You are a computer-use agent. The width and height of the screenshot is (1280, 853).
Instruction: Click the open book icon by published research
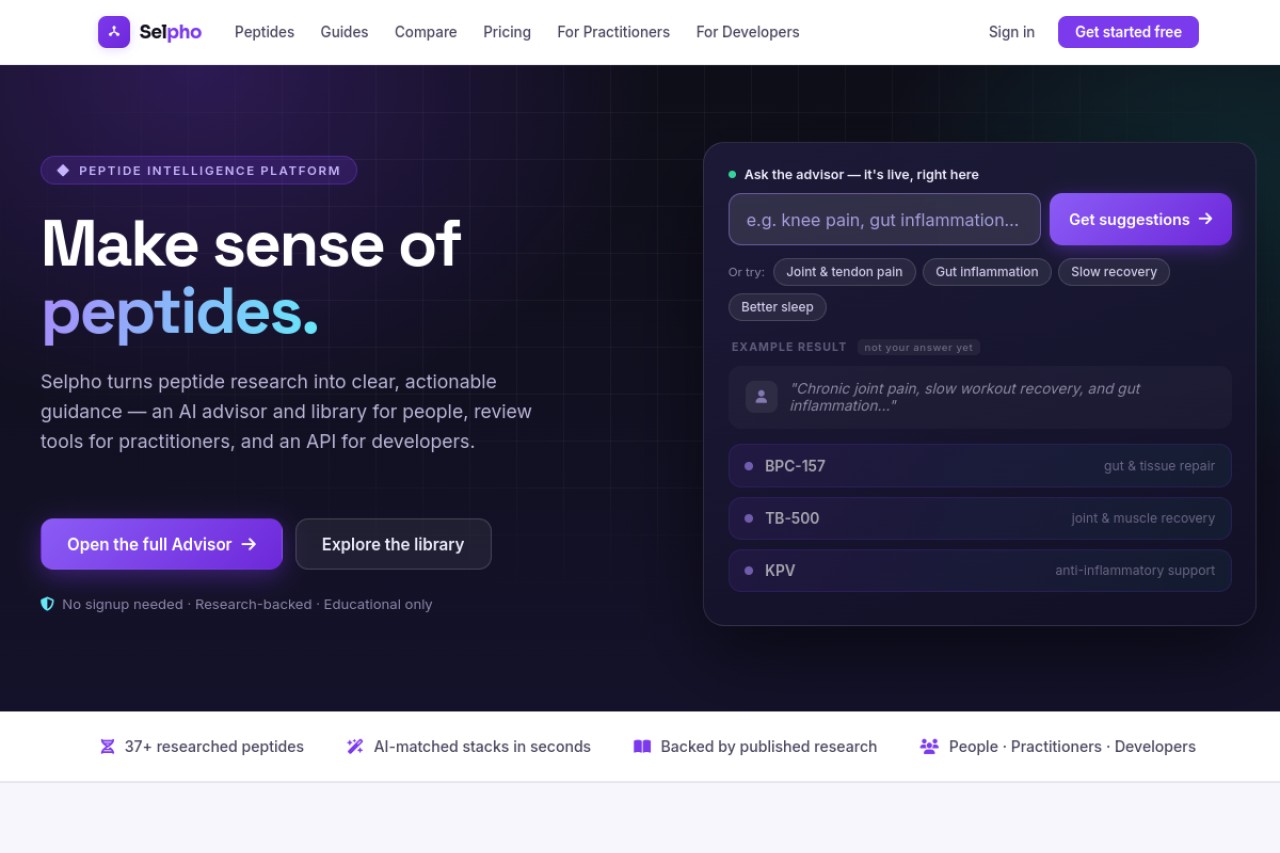click(642, 746)
